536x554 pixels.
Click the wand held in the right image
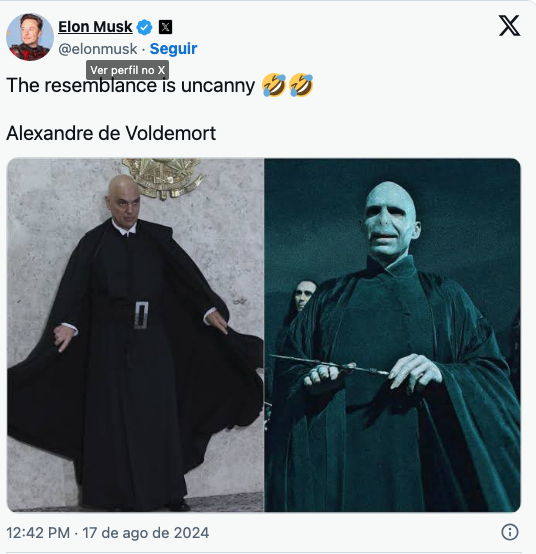click(x=329, y=364)
